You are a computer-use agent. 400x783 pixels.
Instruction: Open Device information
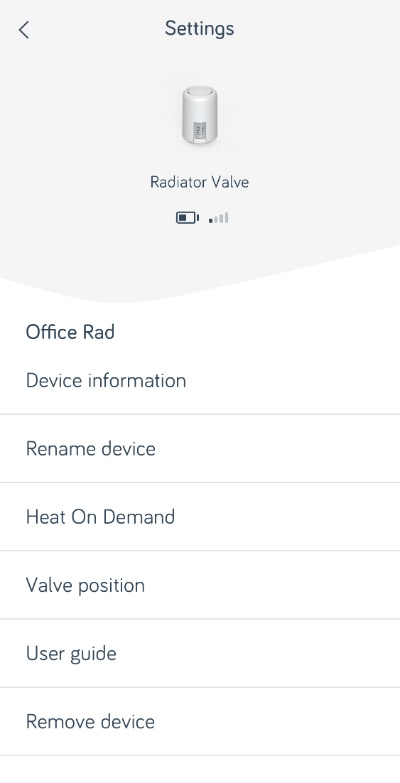click(x=200, y=381)
